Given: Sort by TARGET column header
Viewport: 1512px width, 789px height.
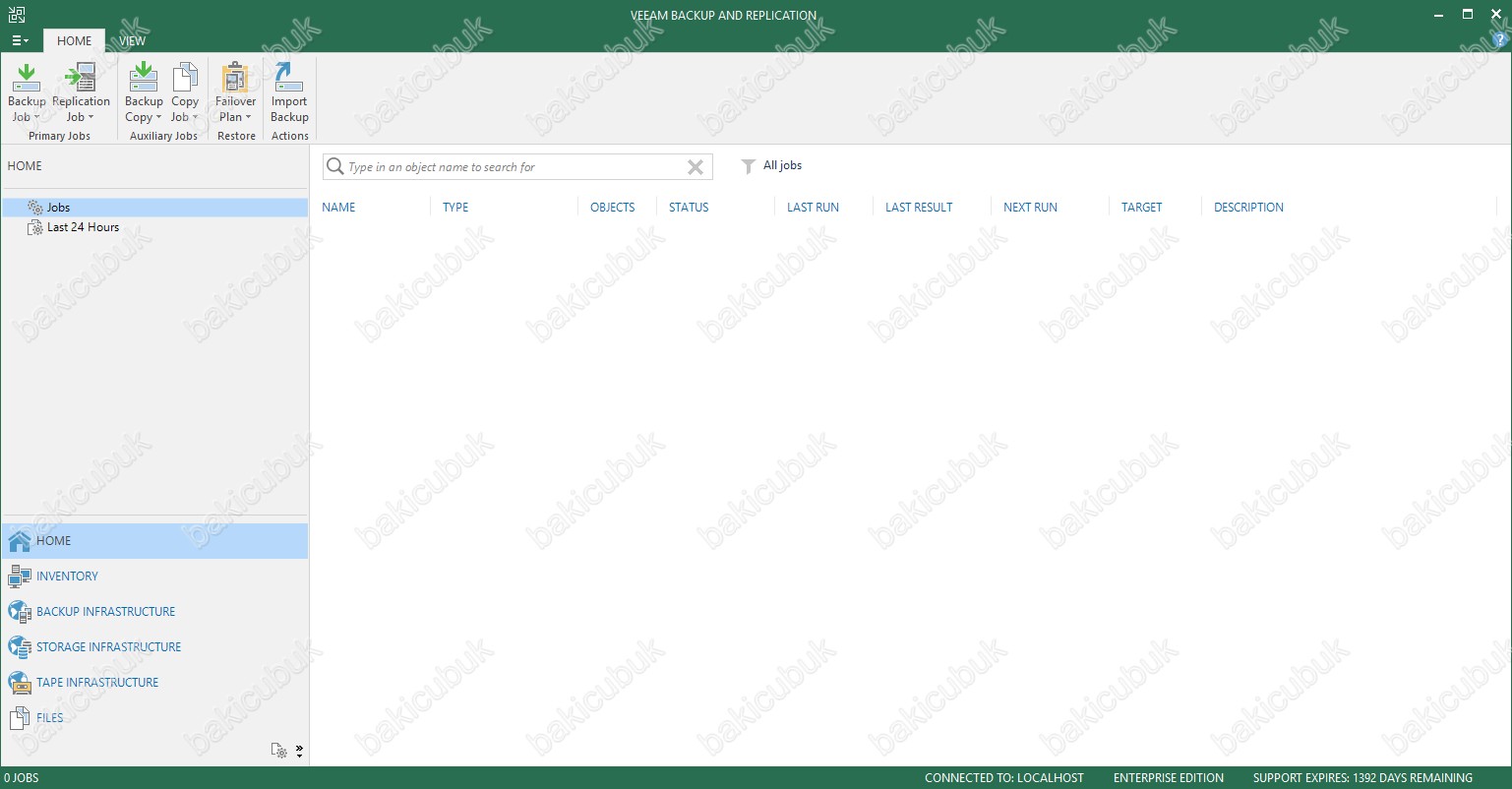Looking at the screenshot, I should [x=1141, y=208].
